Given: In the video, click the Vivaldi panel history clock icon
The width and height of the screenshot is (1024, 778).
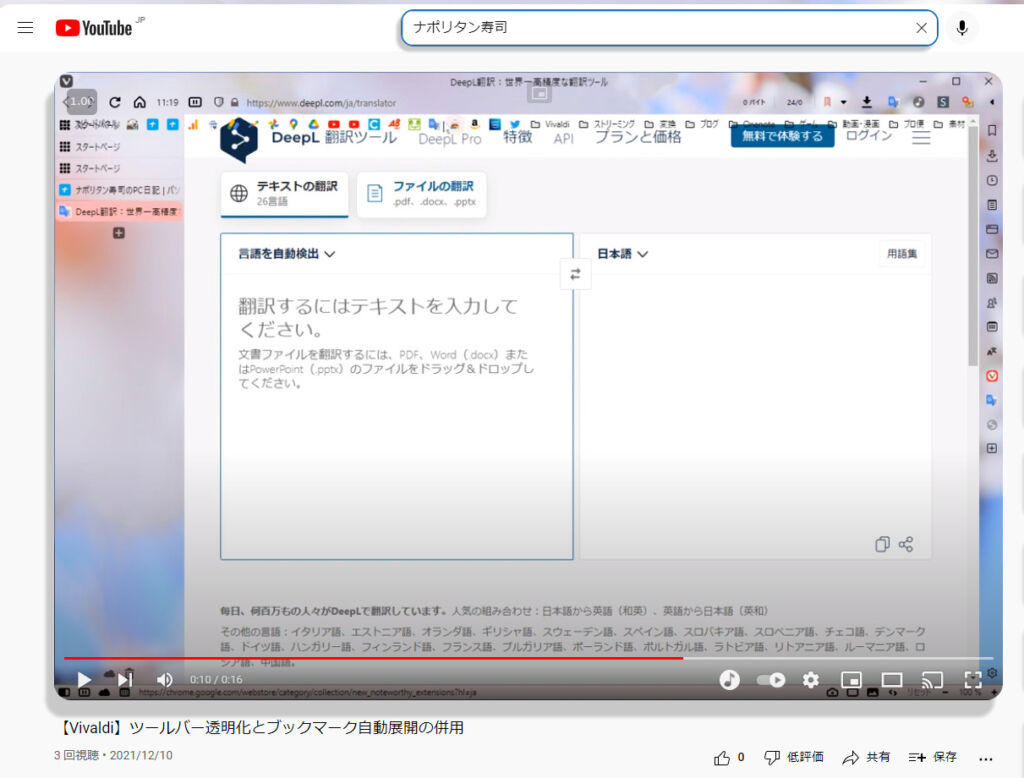Looking at the screenshot, I should tap(991, 180).
